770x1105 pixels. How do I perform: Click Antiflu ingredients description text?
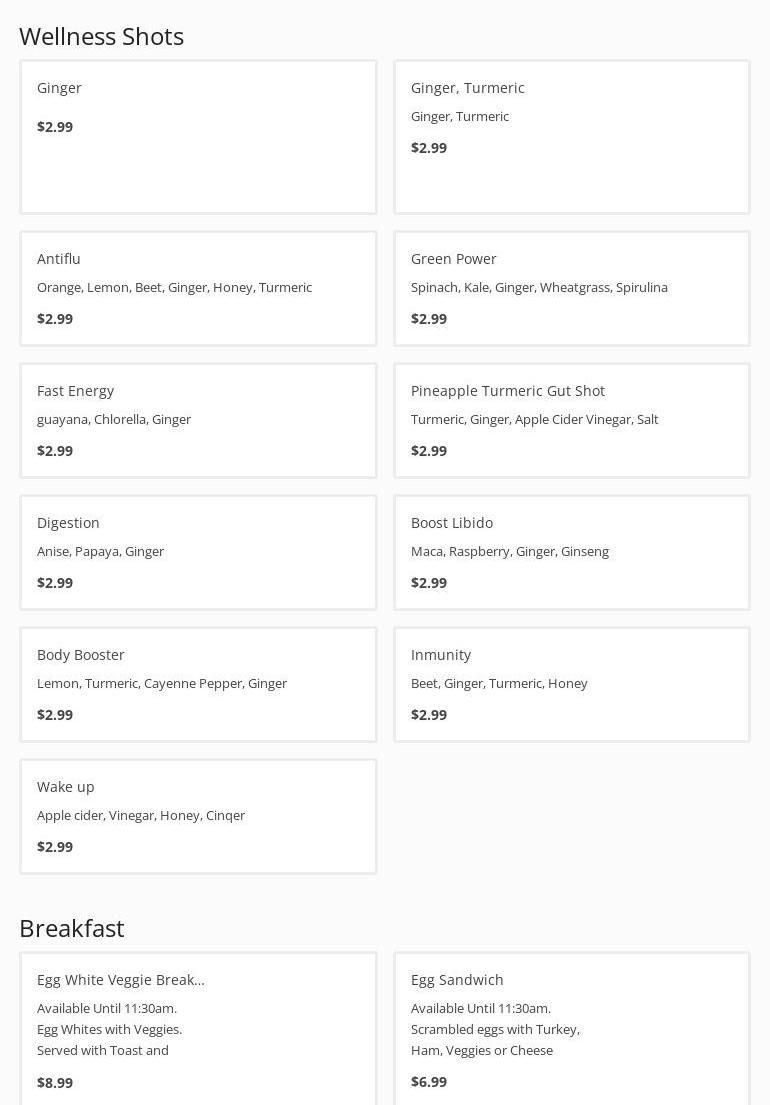174,287
